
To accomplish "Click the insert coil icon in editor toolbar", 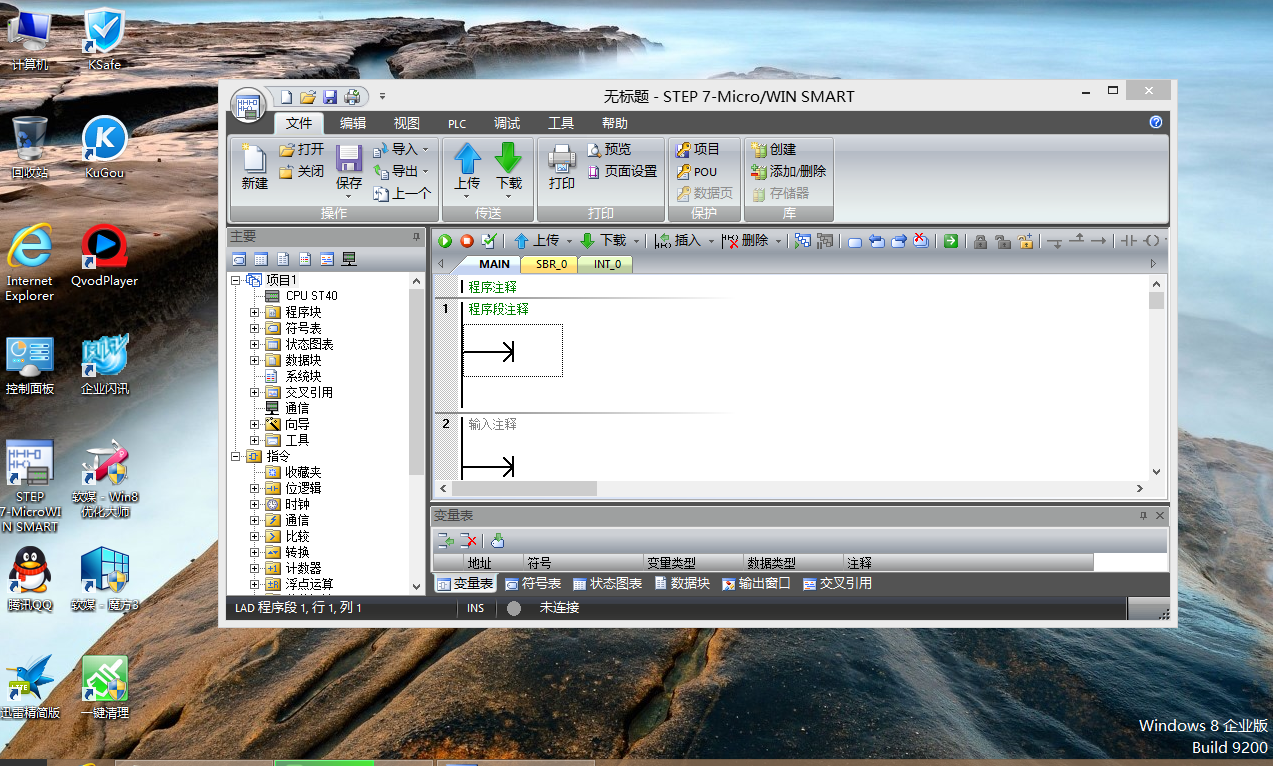I will tap(1152, 241).
